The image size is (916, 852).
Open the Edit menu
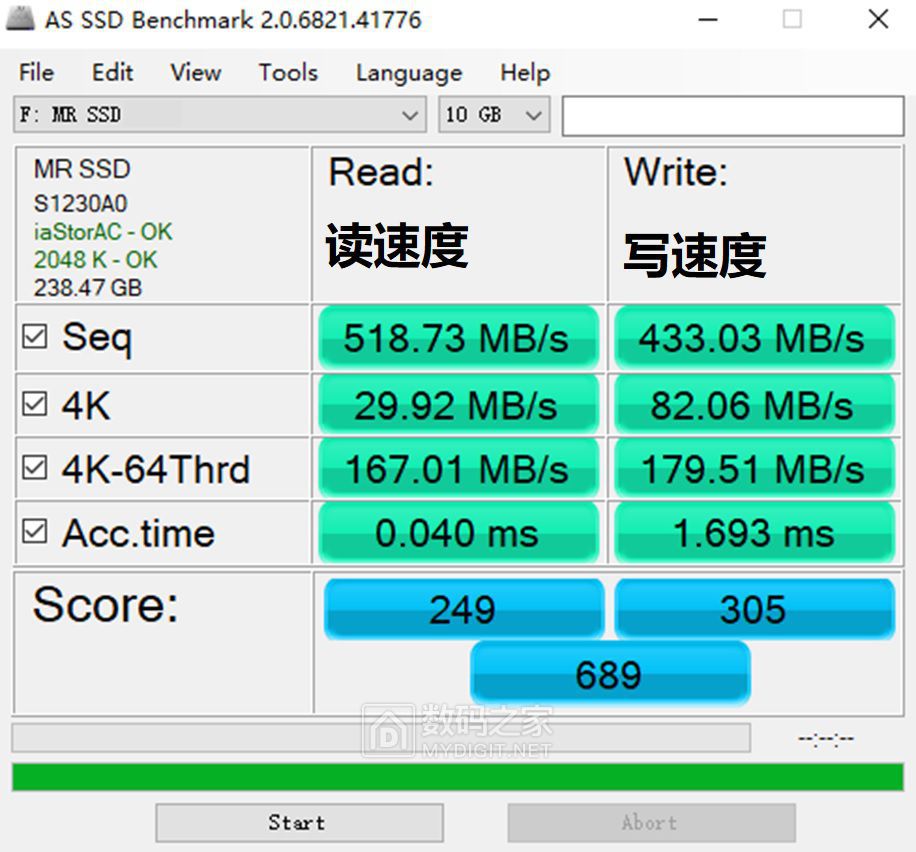point(113,72)
